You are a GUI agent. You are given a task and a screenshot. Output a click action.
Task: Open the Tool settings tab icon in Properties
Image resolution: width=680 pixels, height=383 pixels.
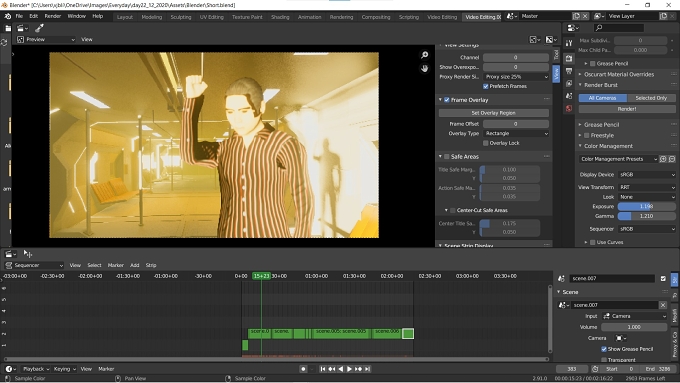[569, 43]
